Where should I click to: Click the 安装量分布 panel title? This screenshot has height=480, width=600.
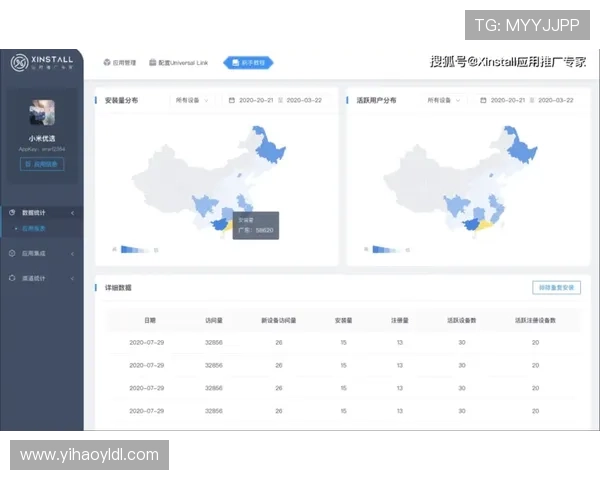coord(121,100)
